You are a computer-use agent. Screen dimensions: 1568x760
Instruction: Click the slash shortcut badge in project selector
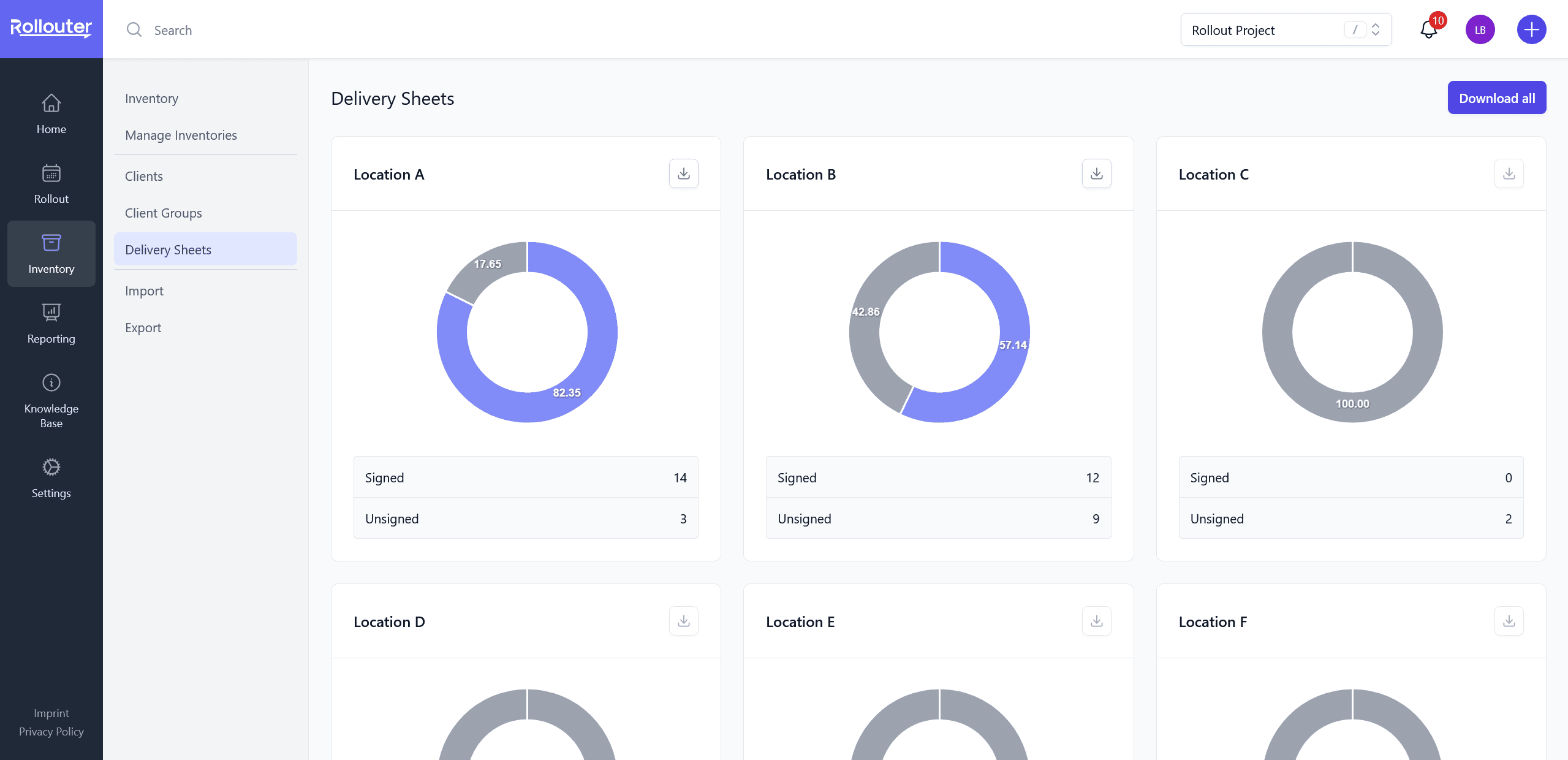click(1355, 29)
